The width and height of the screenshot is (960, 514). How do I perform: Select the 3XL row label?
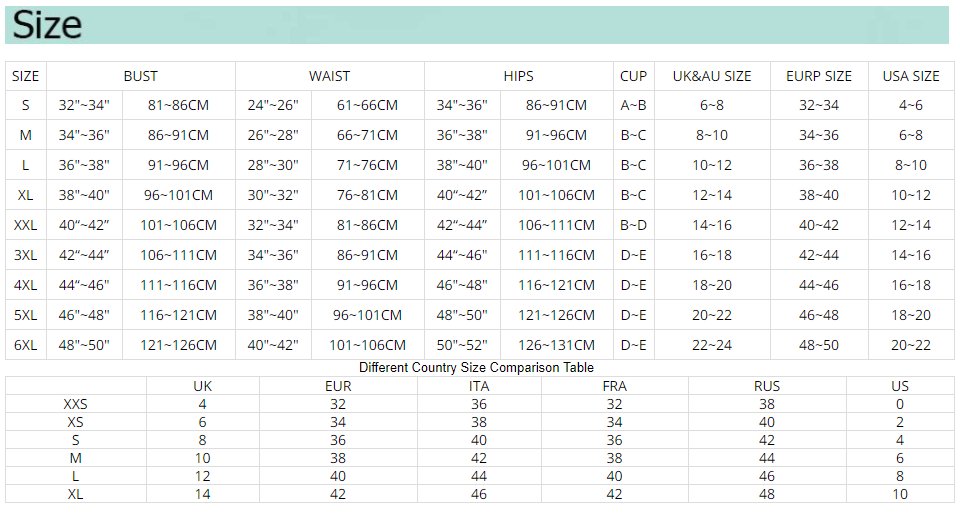click(26, 255)
